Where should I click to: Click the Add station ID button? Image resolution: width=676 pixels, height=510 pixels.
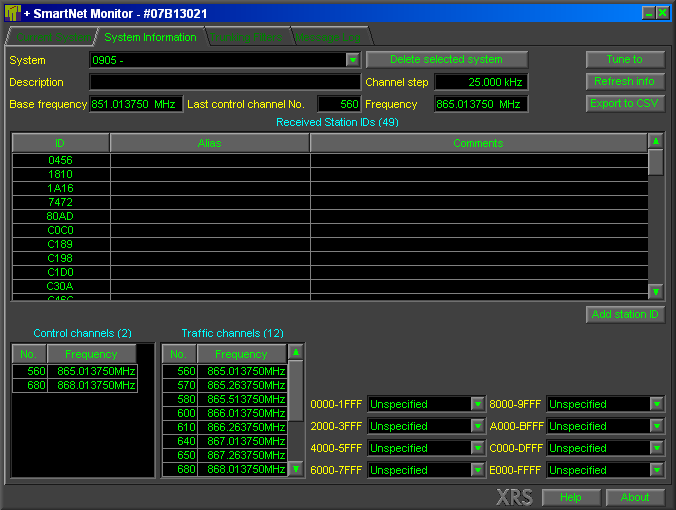(625, 314)
